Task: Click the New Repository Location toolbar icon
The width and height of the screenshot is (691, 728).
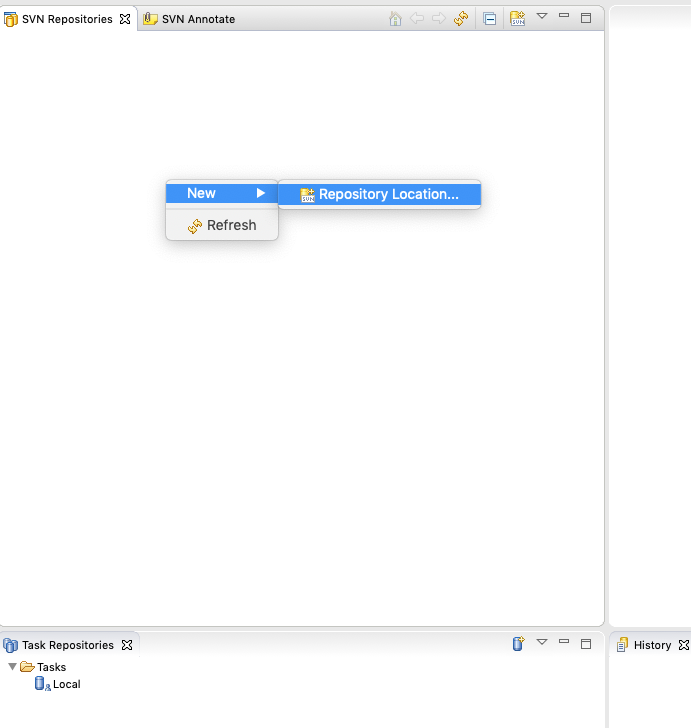Action: coord(517,19)
